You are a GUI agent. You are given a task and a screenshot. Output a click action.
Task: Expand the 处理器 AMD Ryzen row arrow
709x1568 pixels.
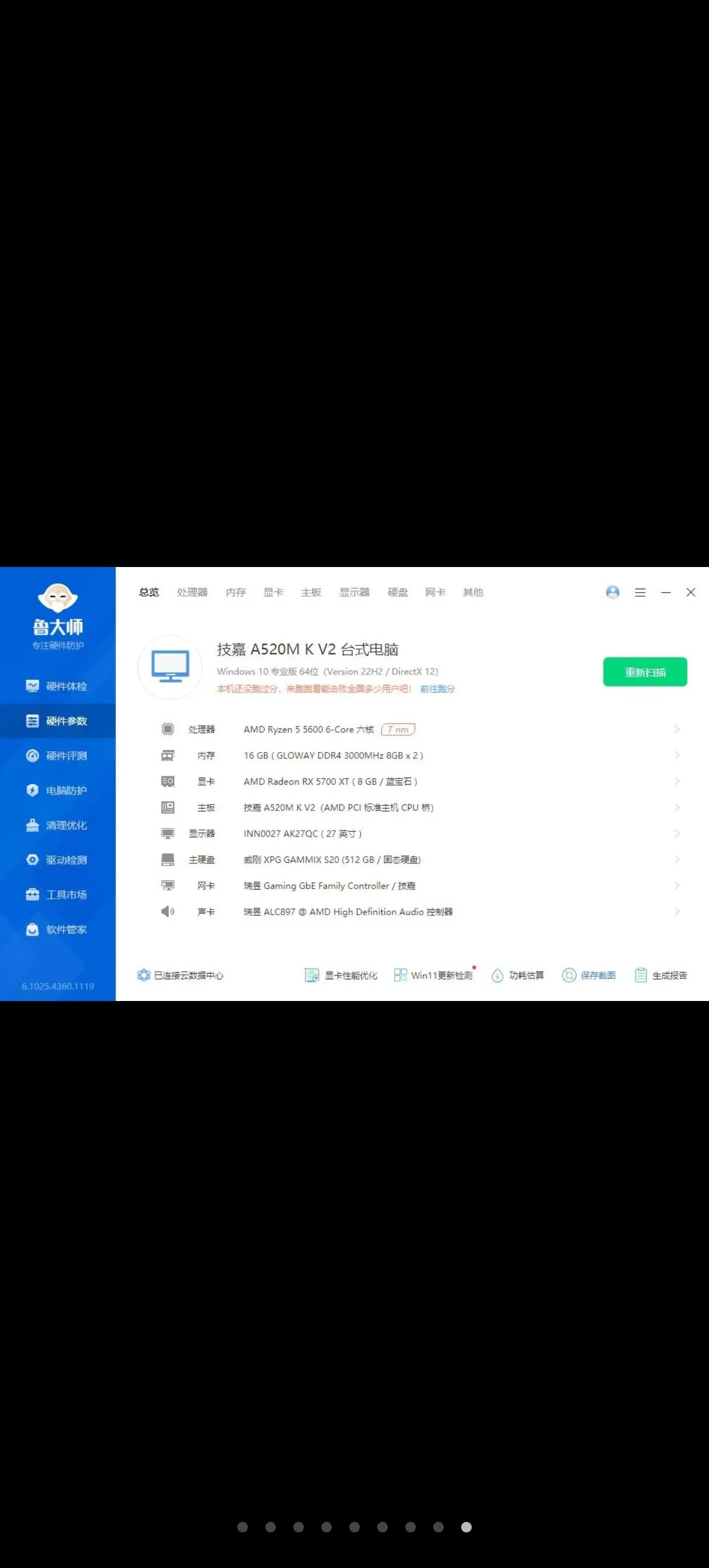pos(676,729)
